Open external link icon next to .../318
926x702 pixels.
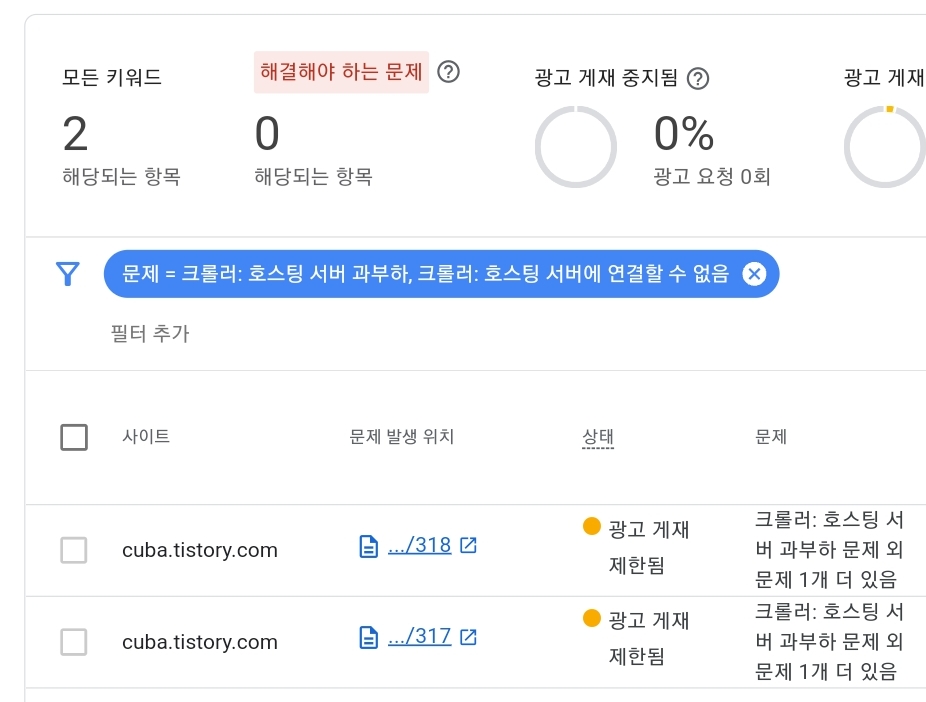pyautogui.click(x=468, y=545)
